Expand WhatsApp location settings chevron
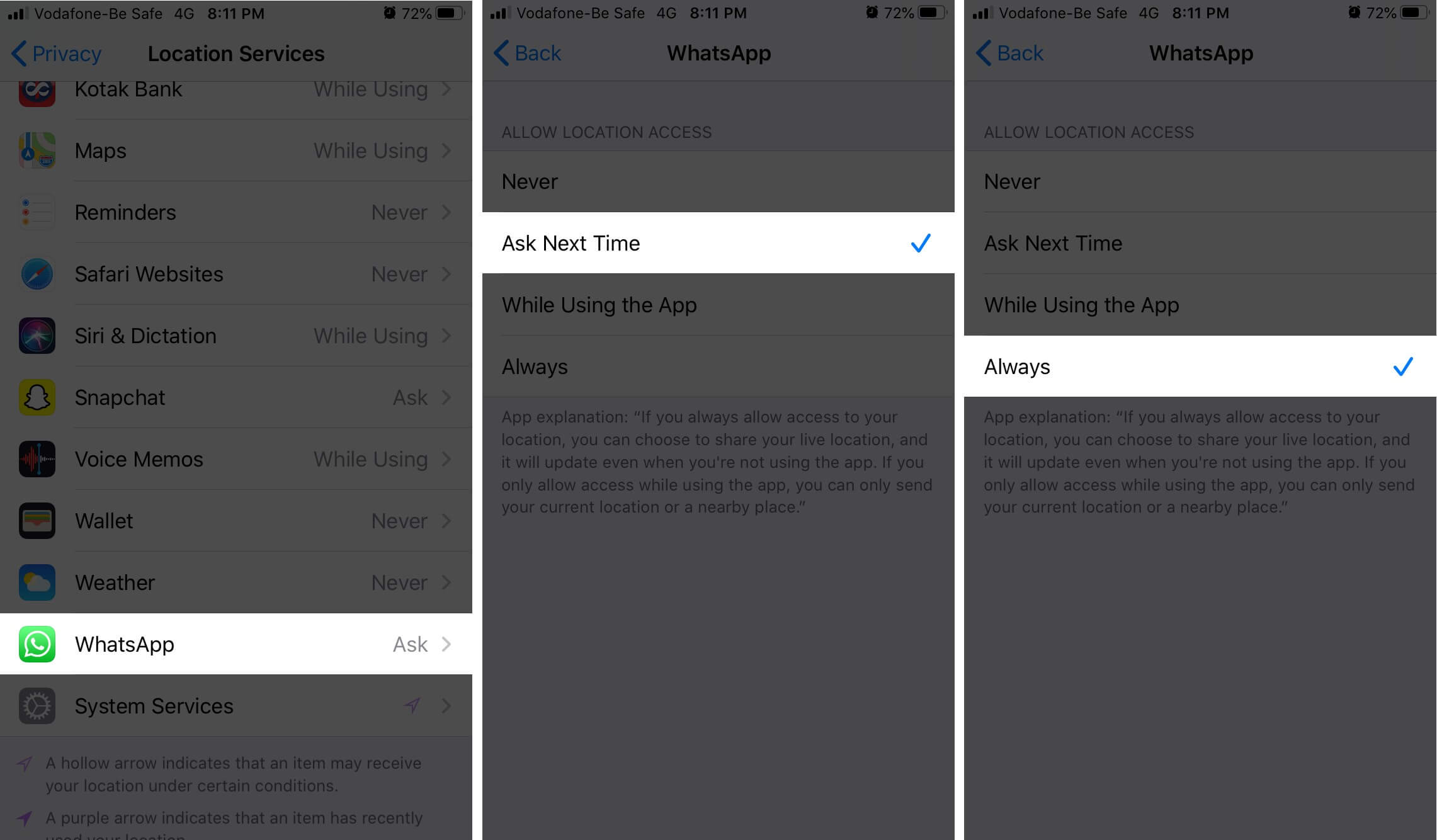1437x840 pixels. (x=448, y=643)
